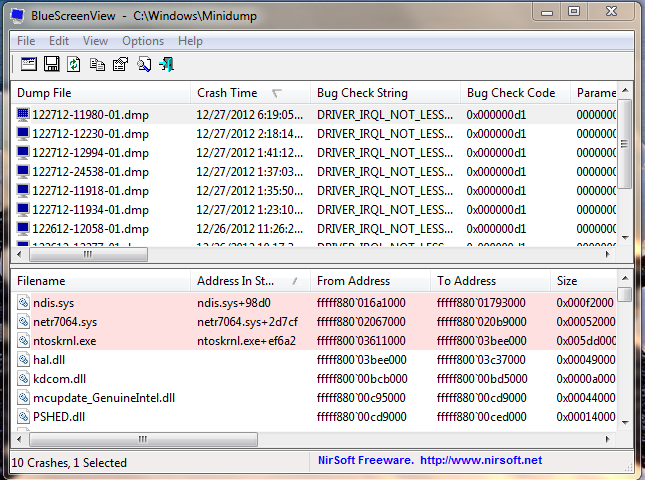Sort by Bug Check String column
Viewport: 645px width, 480px height.
pyautogui.click(x=385, y=93)
